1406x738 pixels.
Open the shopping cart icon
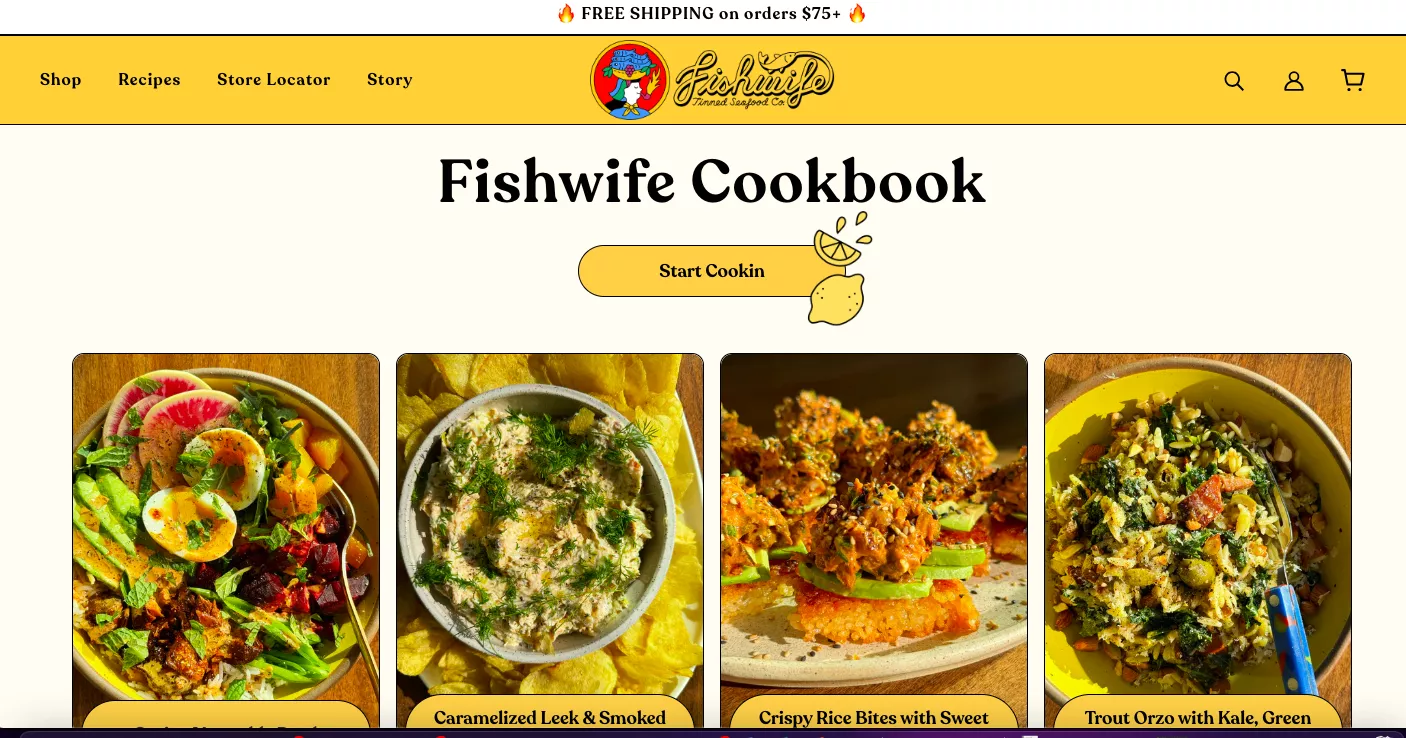[x=1353, y=80]
